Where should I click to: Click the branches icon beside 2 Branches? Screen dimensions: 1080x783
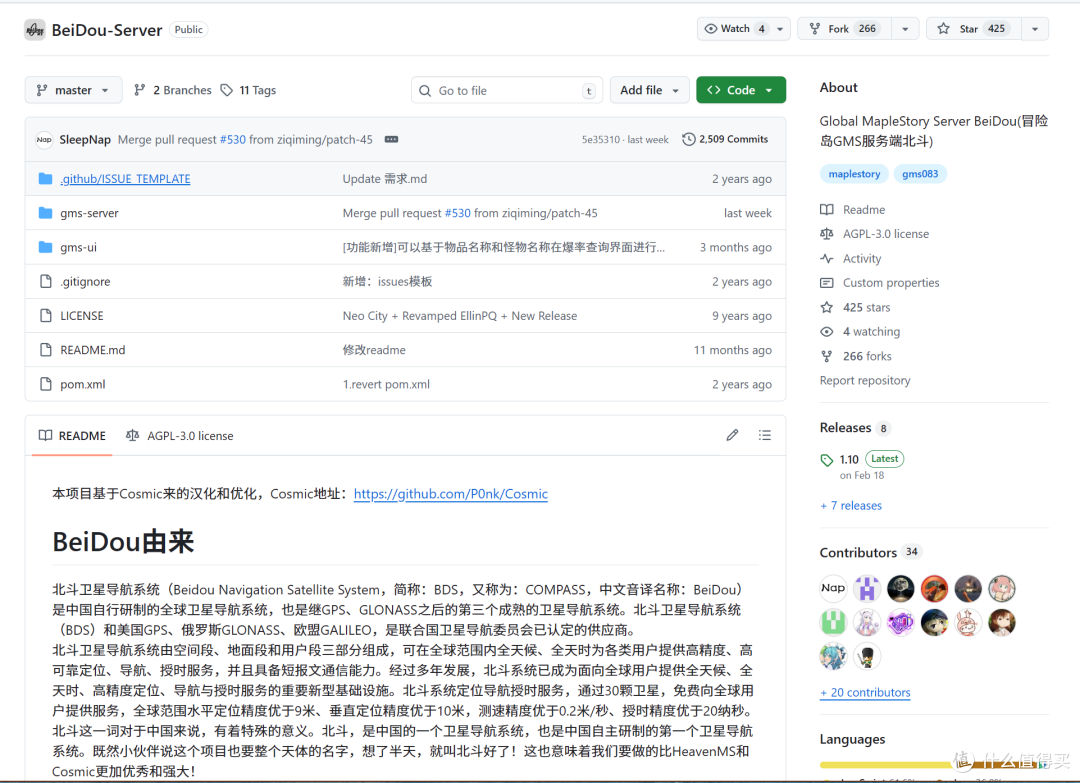pyautogui.click(x=140, y=90)
